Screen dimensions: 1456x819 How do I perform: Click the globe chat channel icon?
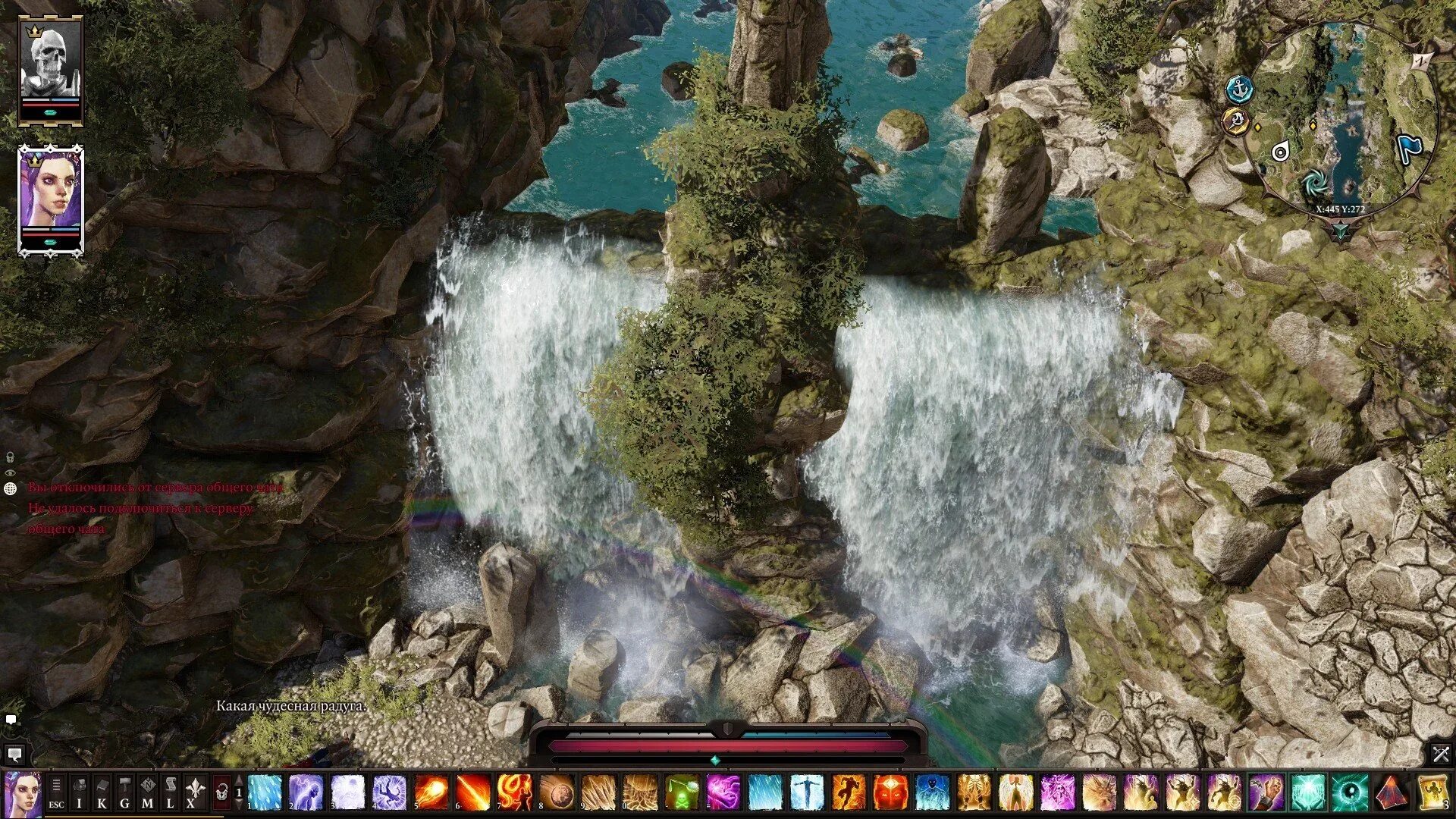pyautogui.click(x=11, y=488)
